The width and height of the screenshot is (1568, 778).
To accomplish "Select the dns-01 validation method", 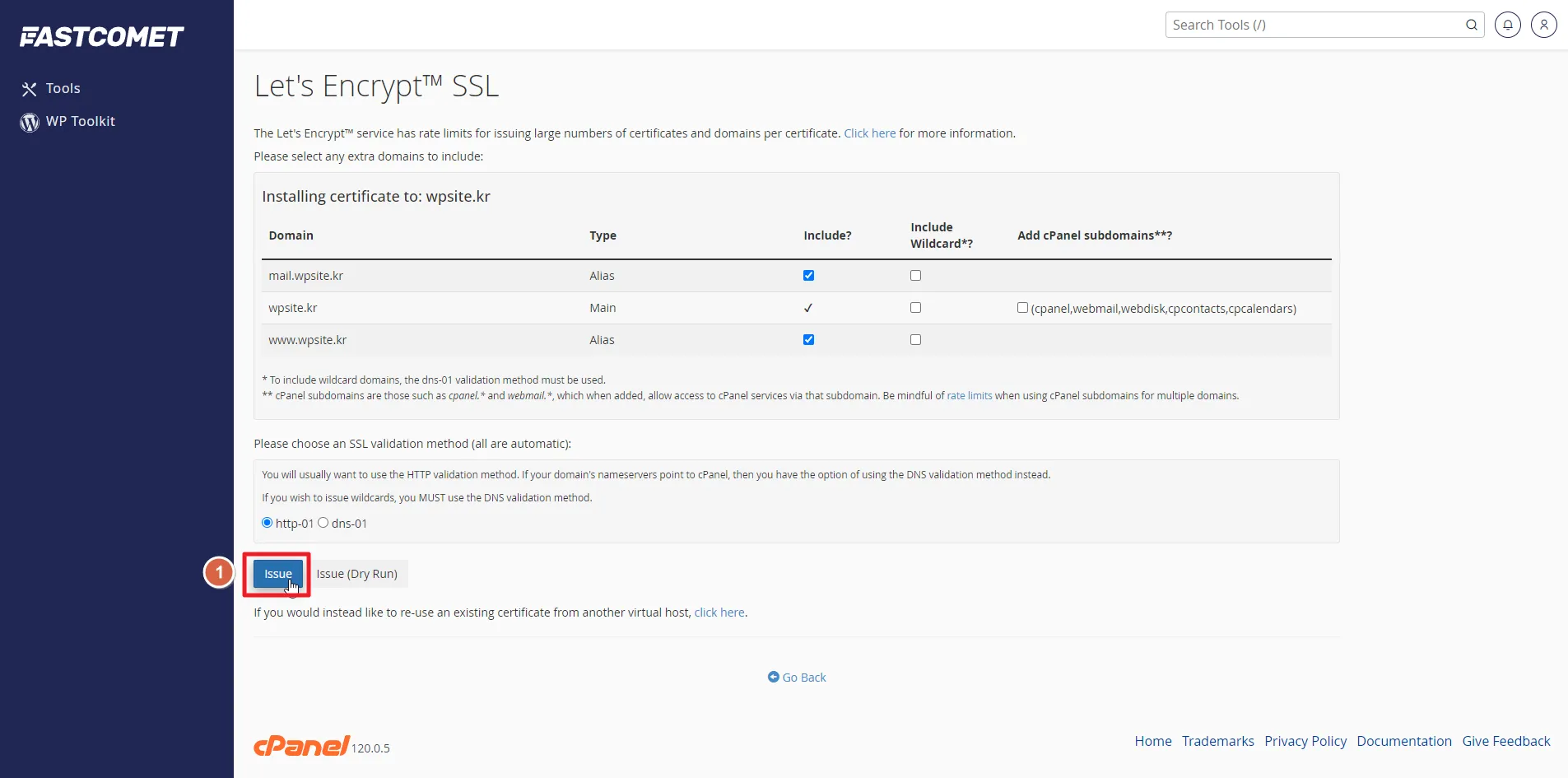I will pos(323,523).
